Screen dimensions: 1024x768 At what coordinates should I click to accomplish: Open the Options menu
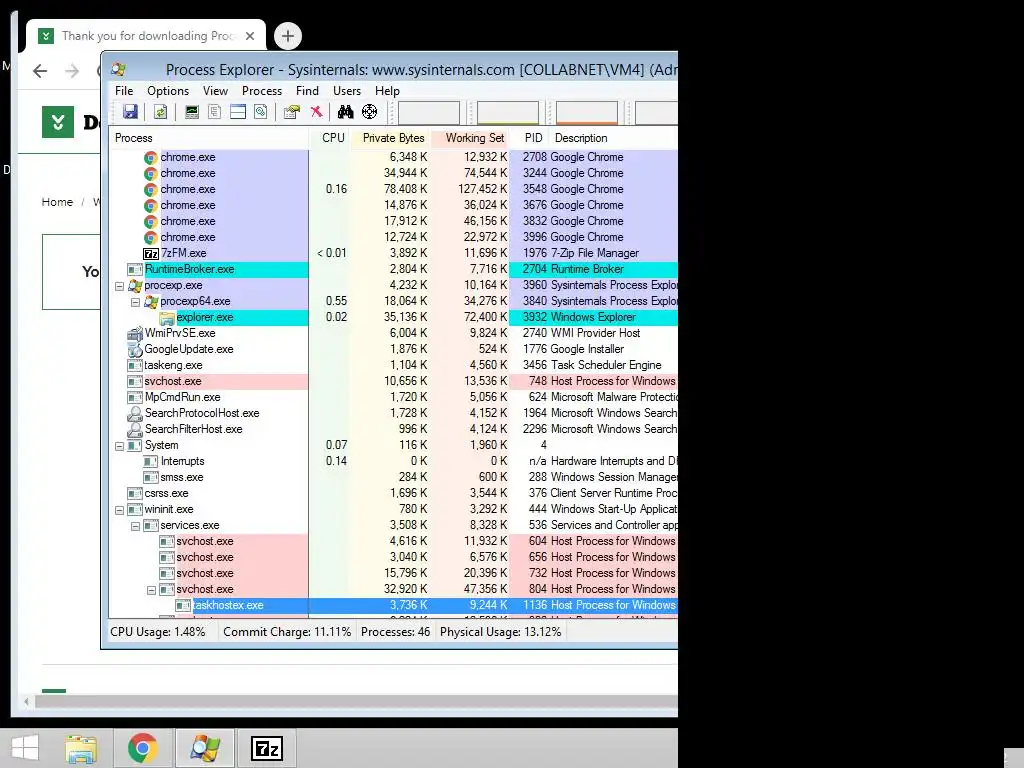168,91
